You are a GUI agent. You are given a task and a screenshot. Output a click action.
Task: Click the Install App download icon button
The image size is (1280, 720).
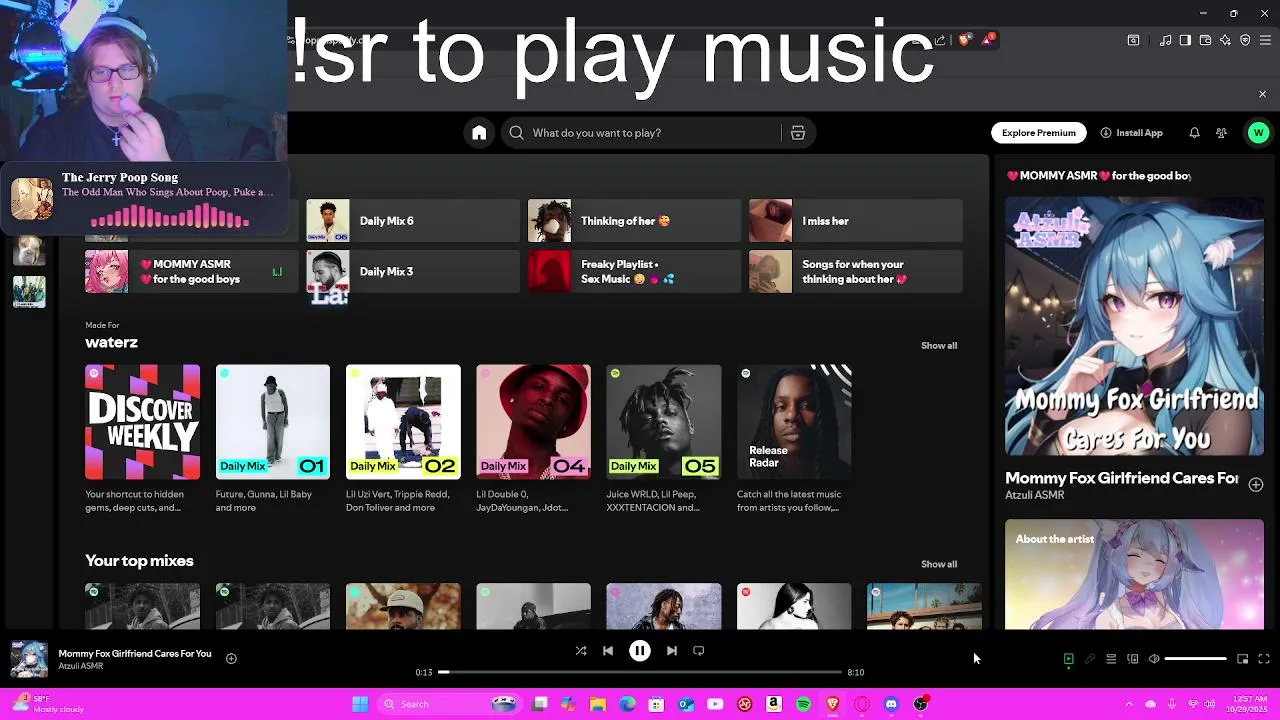tap(1132, 133)
